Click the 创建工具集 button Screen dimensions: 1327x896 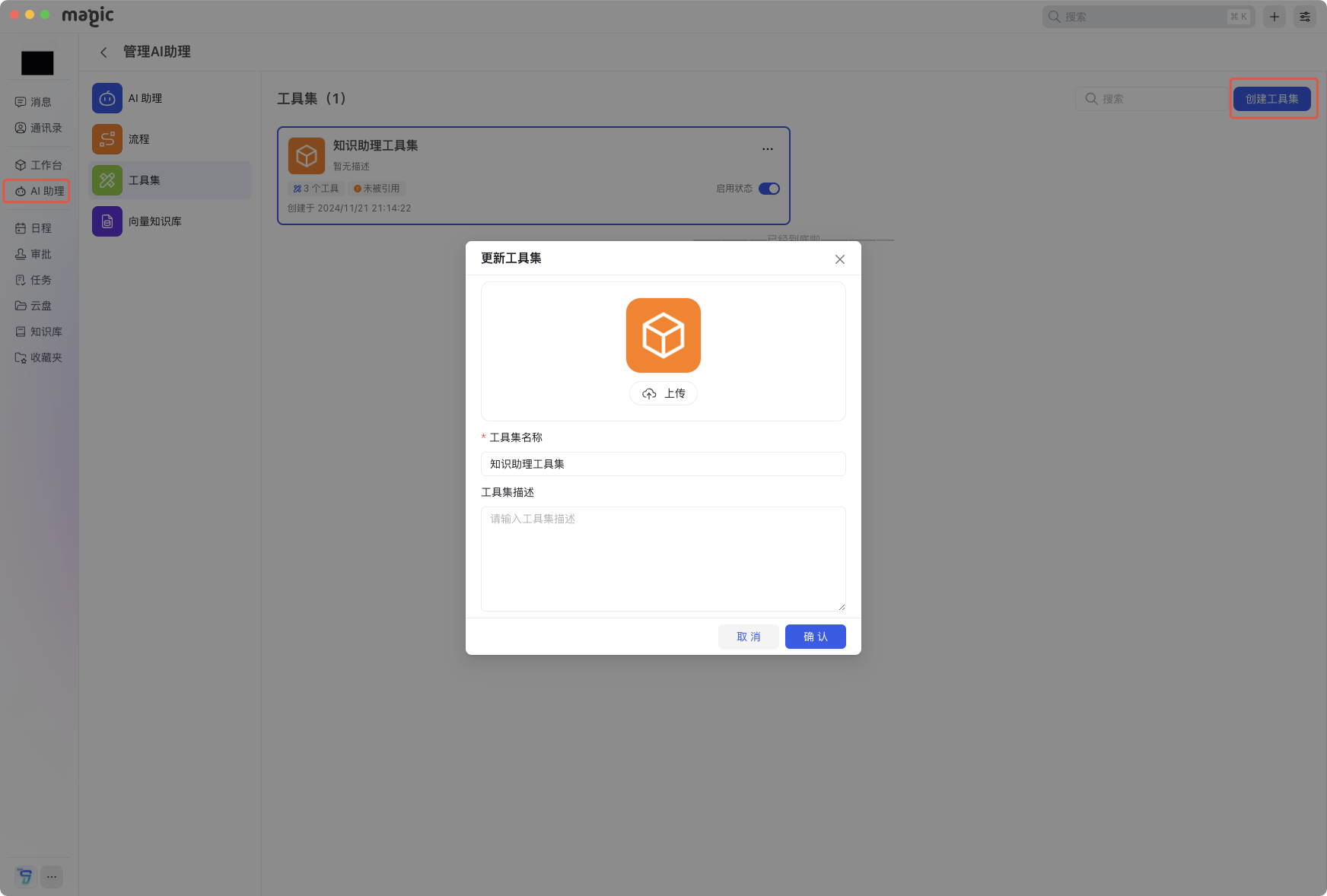[1272, 99]
